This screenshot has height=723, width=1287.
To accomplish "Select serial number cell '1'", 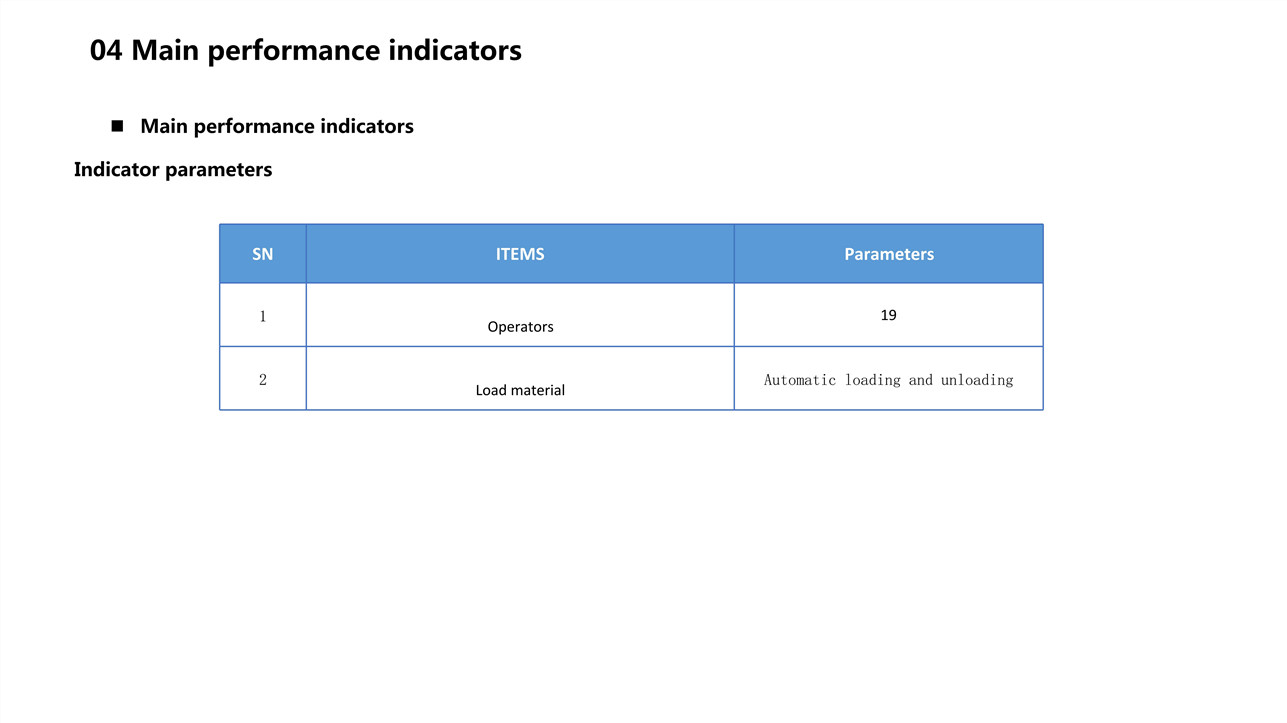I will 263,315.
